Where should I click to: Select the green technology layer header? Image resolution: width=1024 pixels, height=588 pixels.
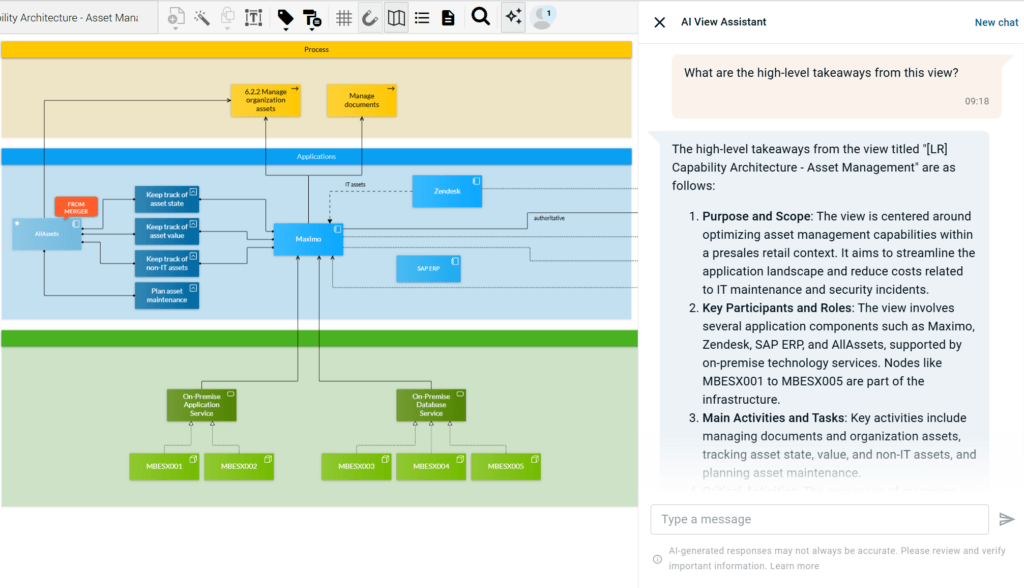319,338
